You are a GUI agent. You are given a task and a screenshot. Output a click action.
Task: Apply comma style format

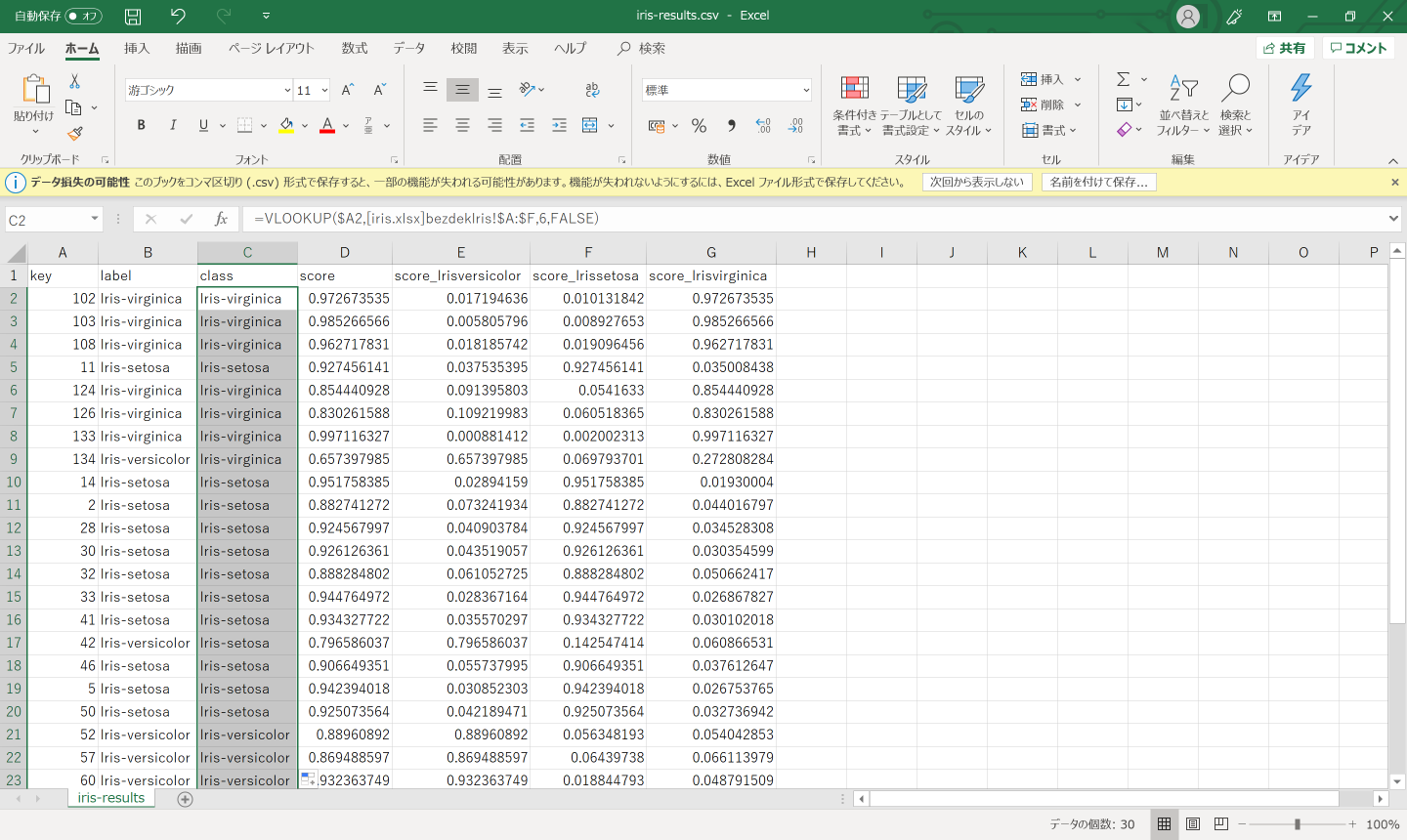(731, 125)
